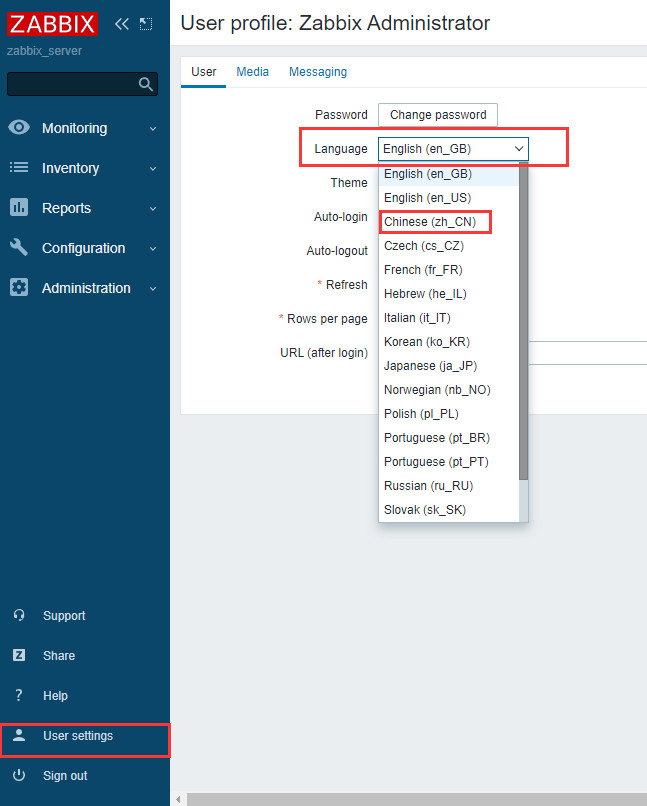The image size is (647, 806).
Task: Expand the Configuration menu chevron
Action: [x=153, y=249]
